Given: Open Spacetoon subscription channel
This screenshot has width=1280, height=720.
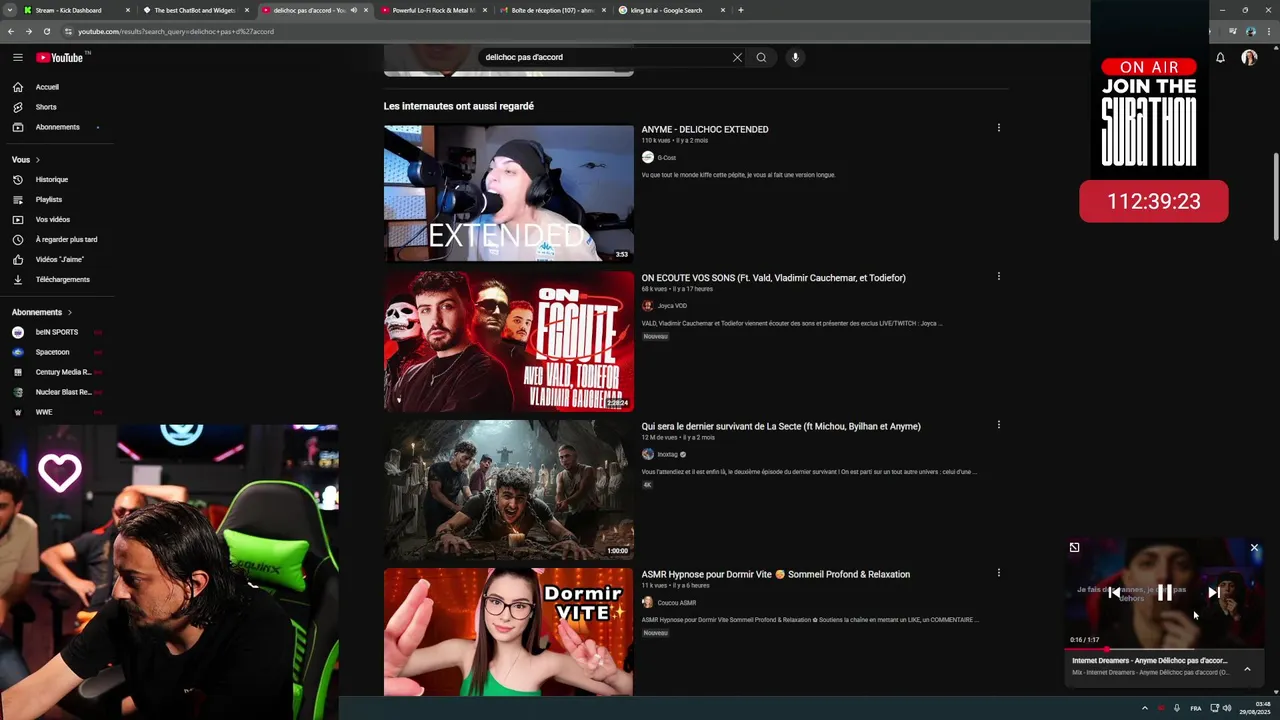Looking at the screenshot, I should [57, 352].
